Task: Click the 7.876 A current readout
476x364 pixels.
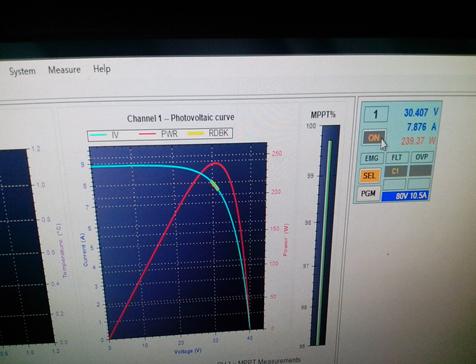Action: click(422, 127)
